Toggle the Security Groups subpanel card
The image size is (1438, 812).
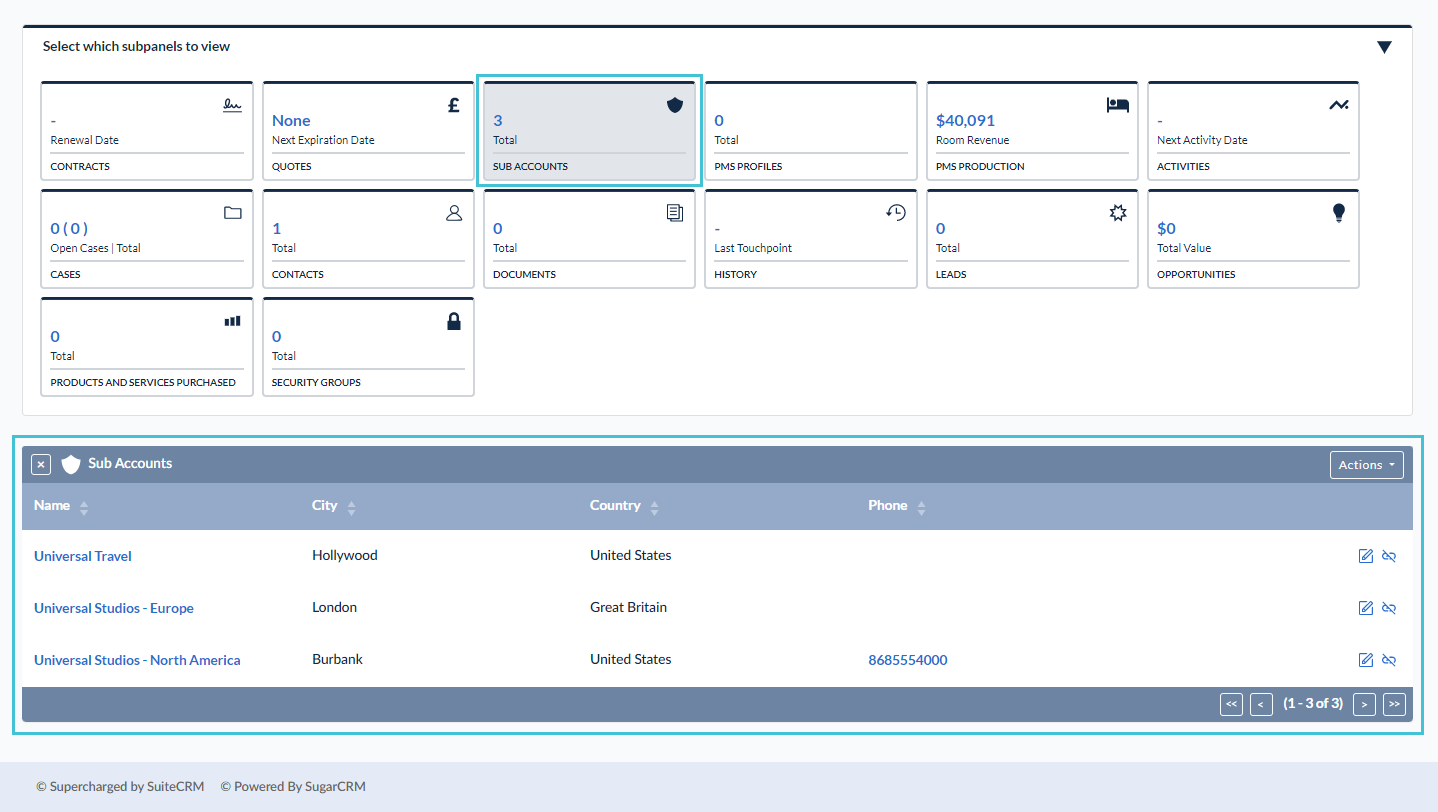pos(369,347)
